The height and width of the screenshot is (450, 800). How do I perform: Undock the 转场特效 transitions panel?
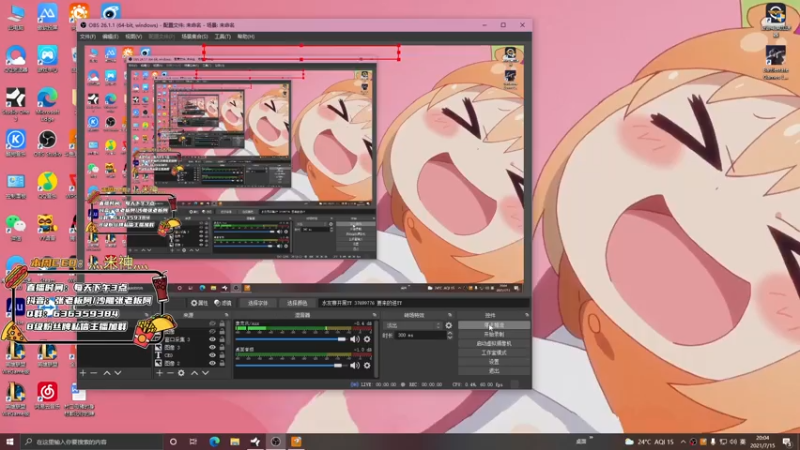(449, 315)
